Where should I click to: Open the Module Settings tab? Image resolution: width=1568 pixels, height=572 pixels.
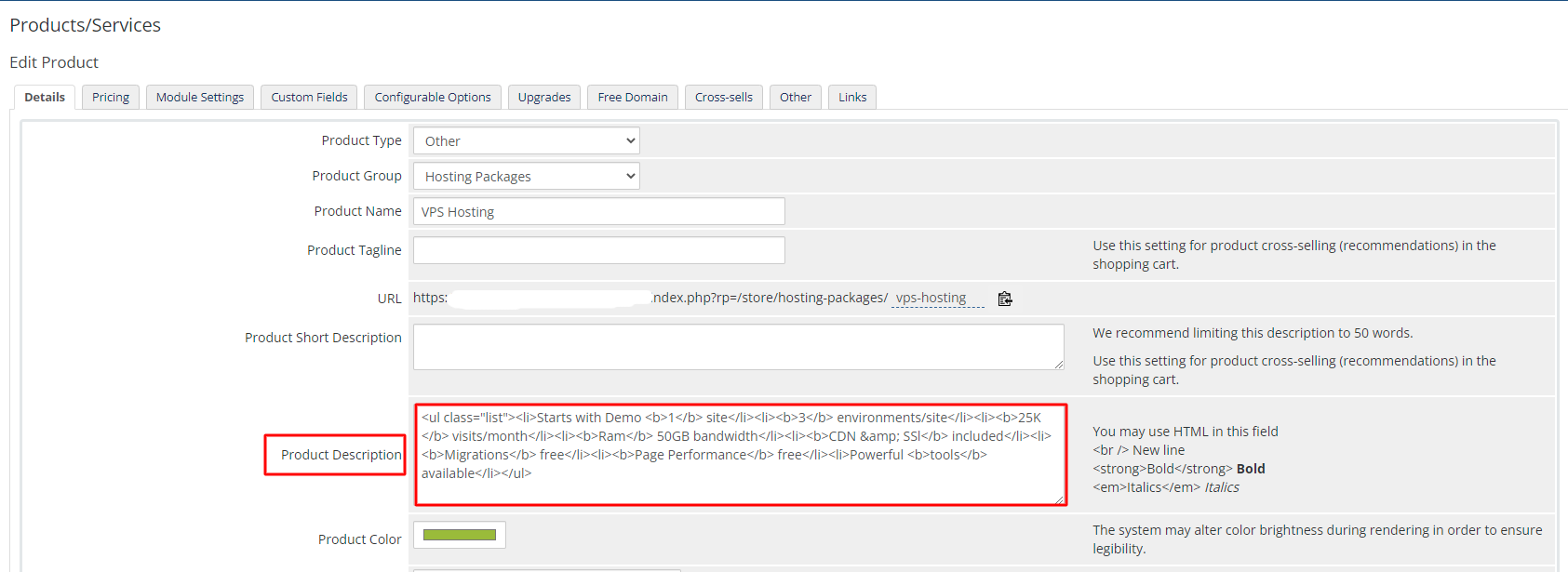point(200,98)
